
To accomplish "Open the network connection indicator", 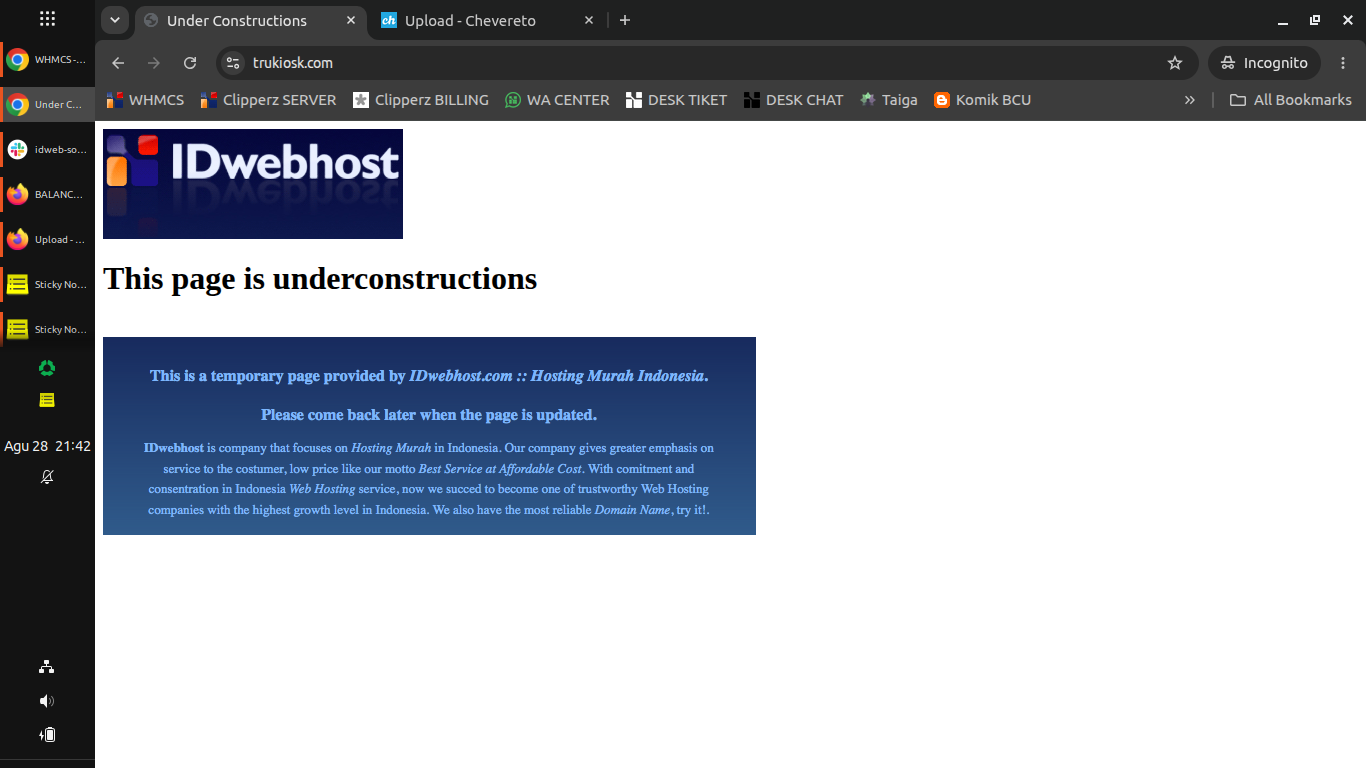I will pos(47,667).
